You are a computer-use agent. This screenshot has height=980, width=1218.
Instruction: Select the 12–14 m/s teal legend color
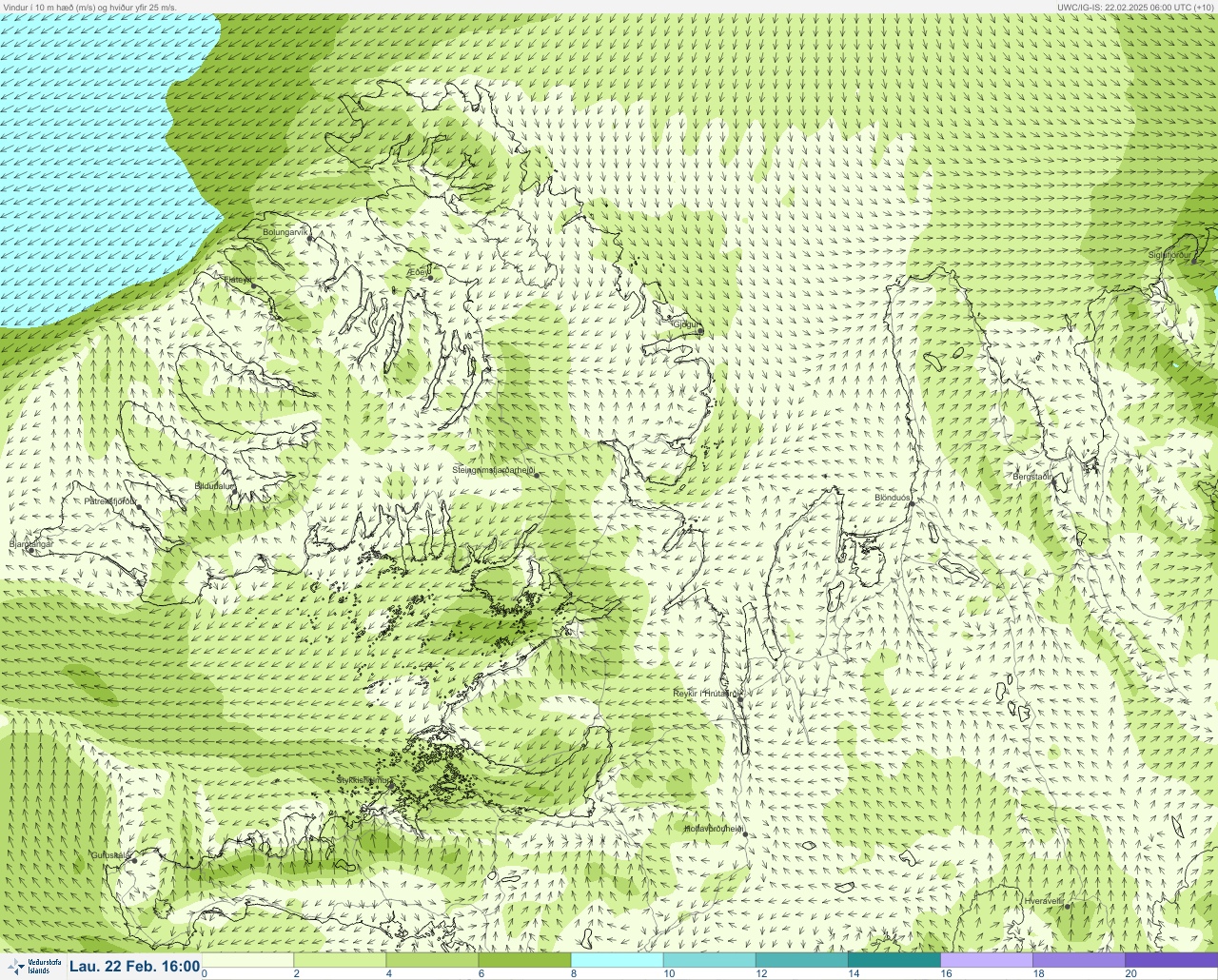[801, 960]
